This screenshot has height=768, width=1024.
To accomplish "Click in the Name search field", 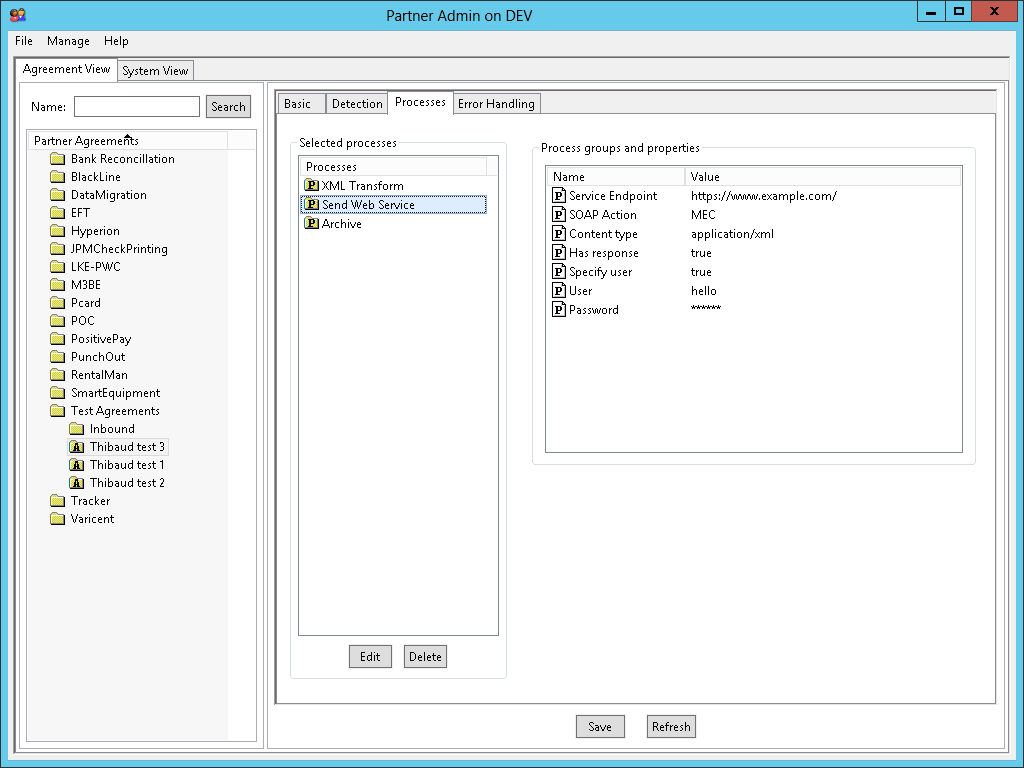I will click(x=137, y=107).
